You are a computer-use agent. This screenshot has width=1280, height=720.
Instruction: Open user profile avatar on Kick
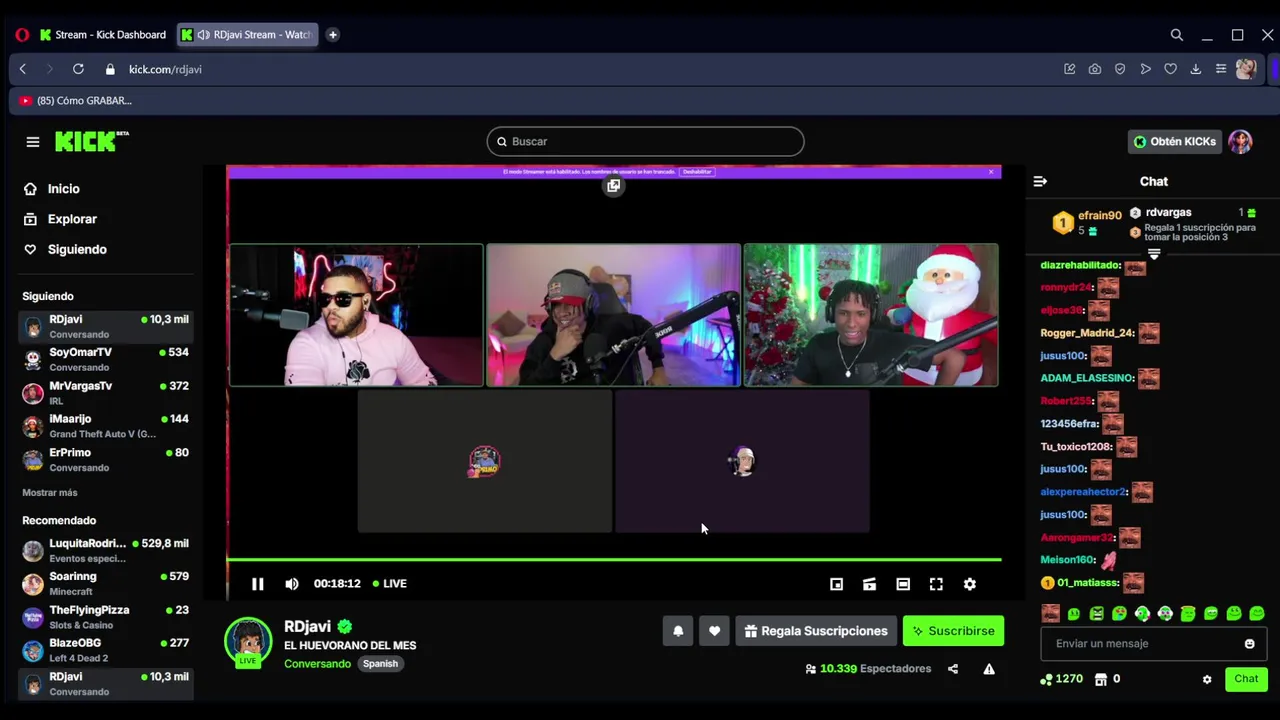click(x=1240, y=142)
